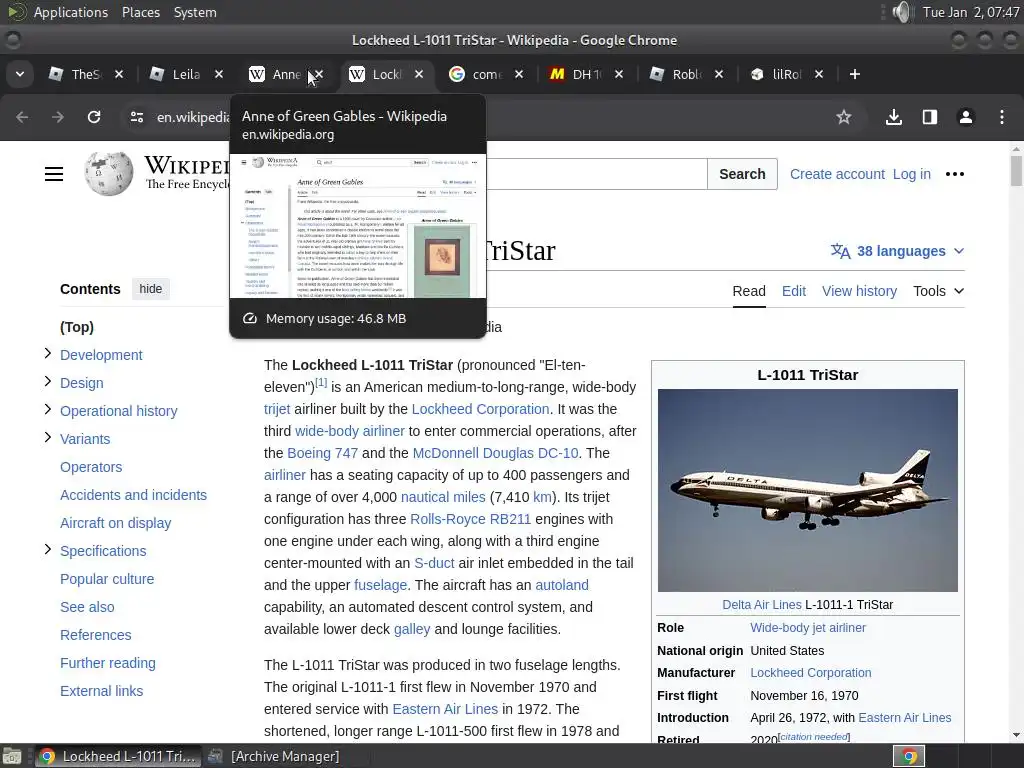Open Wikipedia main hamburger menu

pos(54,174)
